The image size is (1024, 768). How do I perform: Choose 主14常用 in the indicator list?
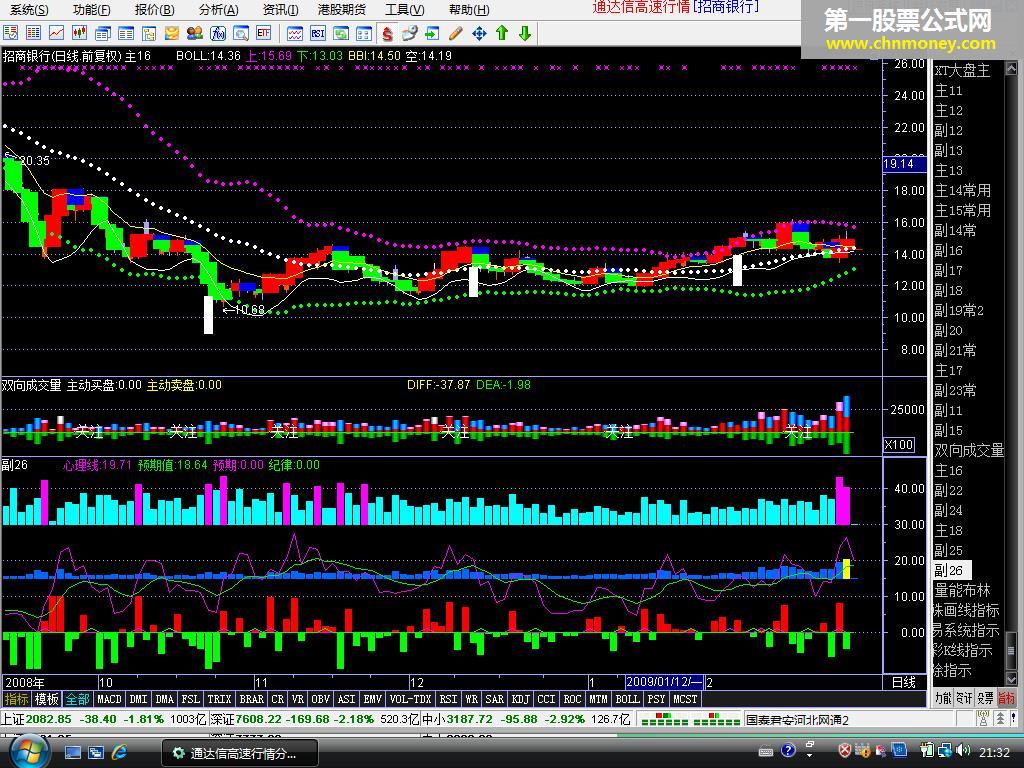963,191
